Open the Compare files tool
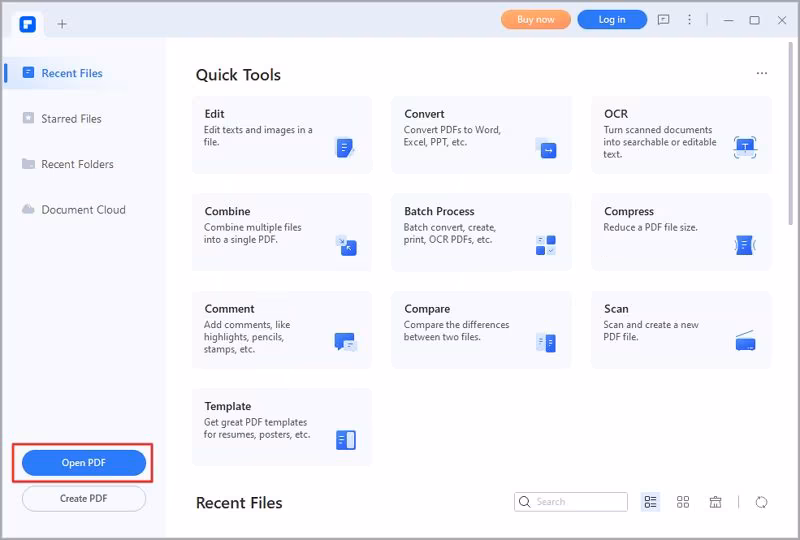 coord(481,329)
